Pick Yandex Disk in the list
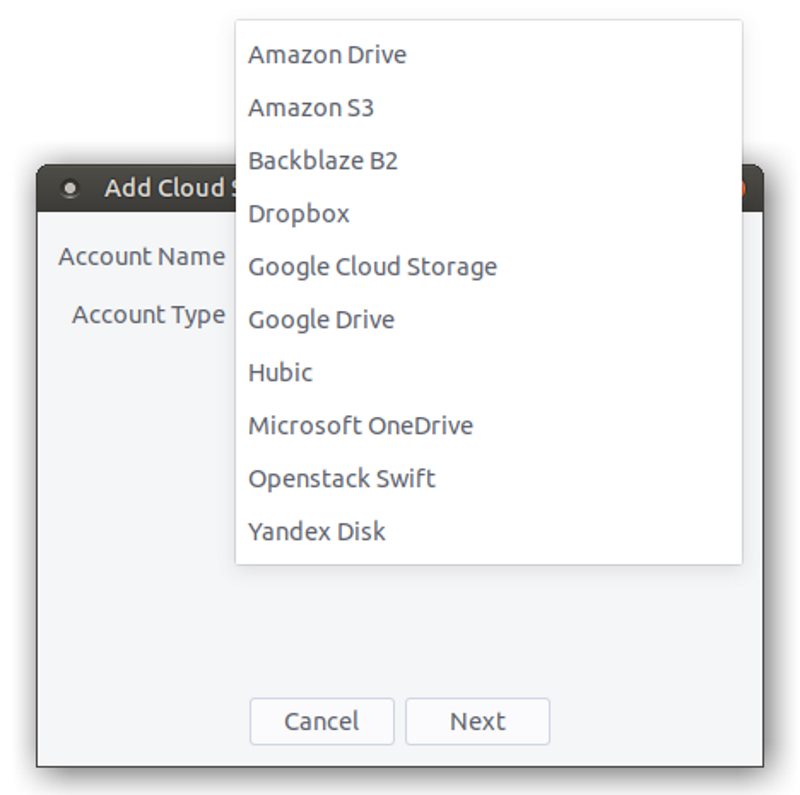Viewport: 800px width, 795px height. 316,531
